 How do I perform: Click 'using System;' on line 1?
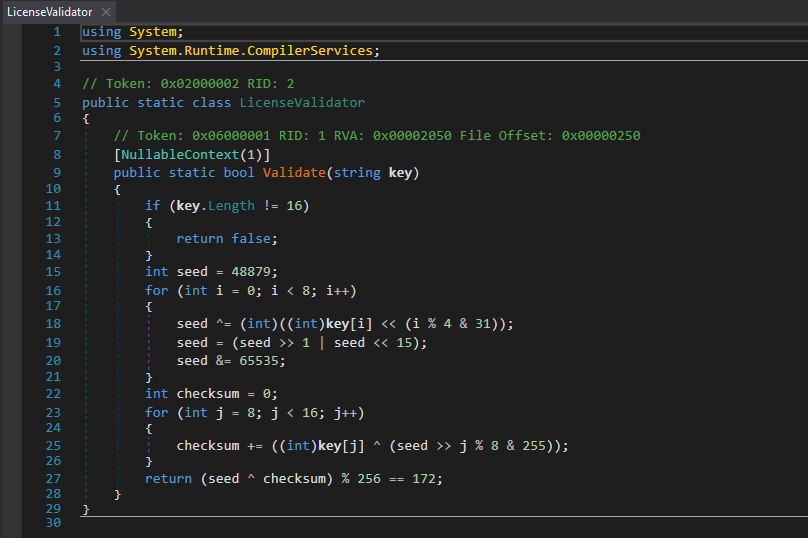point(132,32)
